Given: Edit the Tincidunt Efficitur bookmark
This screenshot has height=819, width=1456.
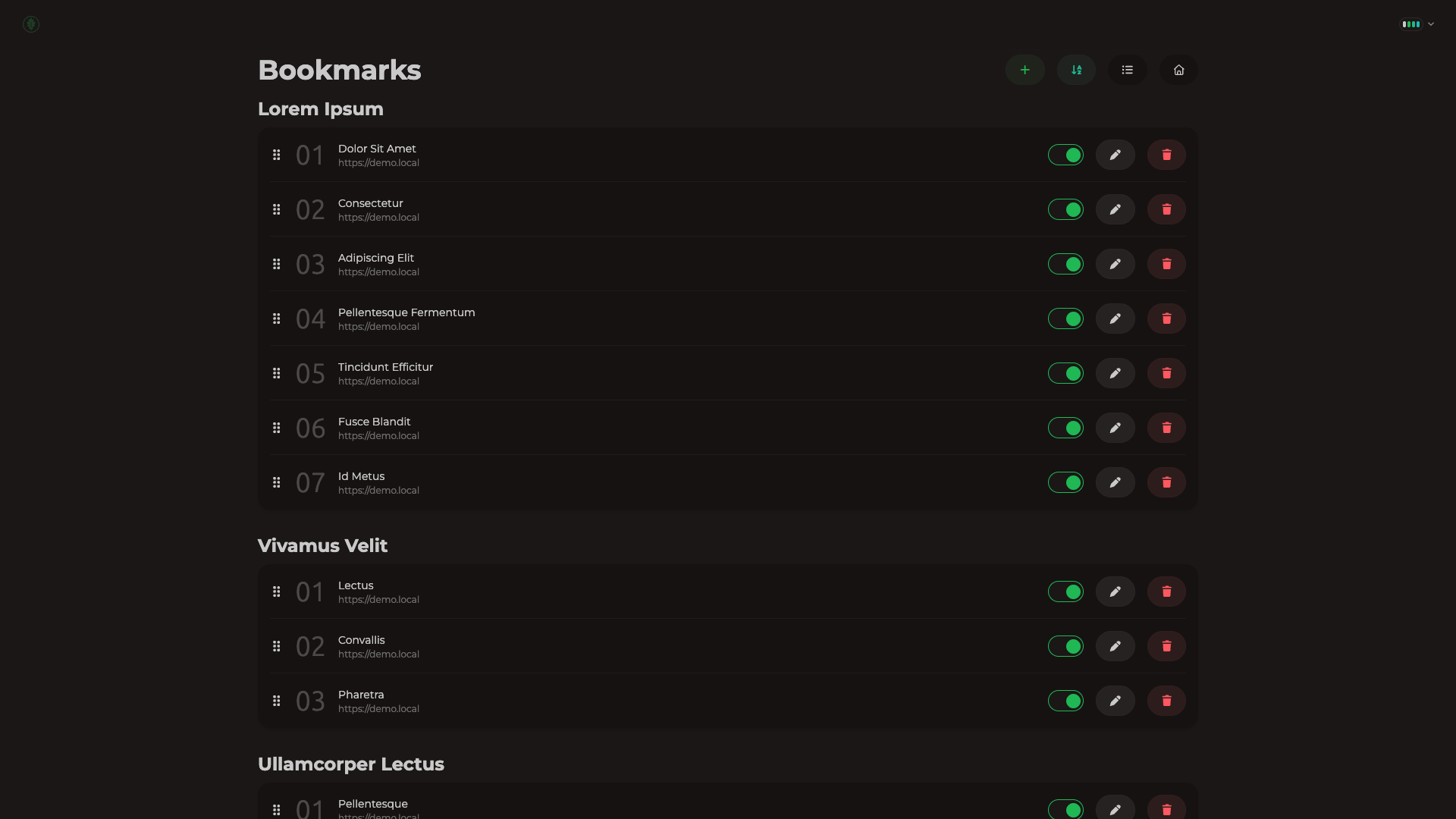Looking at the screenshot, I should pyautogui.click(x=1115, y=373).
